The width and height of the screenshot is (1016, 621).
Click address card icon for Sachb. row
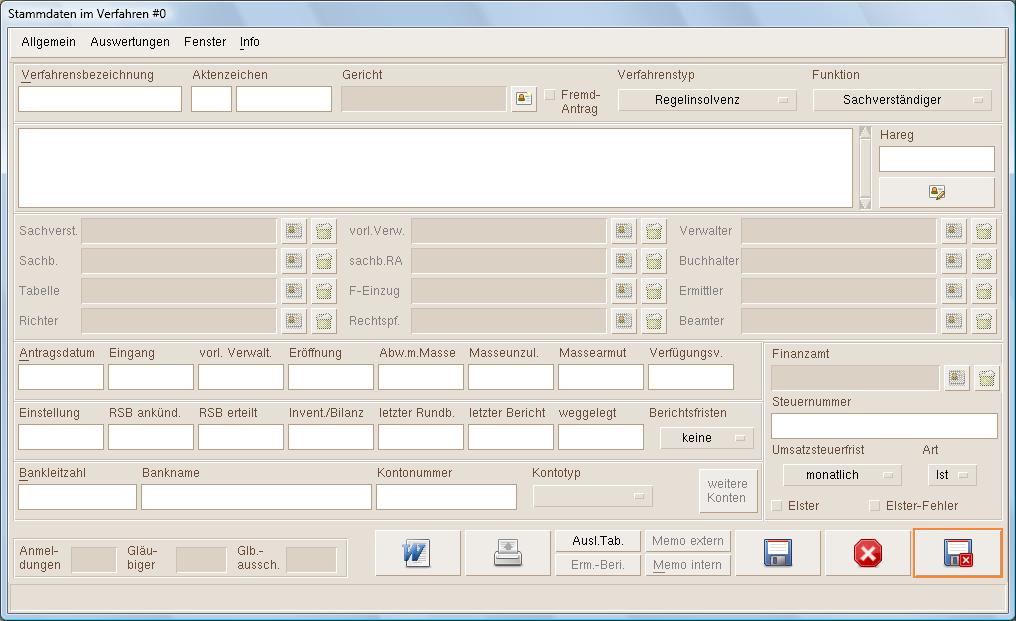pos(294,261)
